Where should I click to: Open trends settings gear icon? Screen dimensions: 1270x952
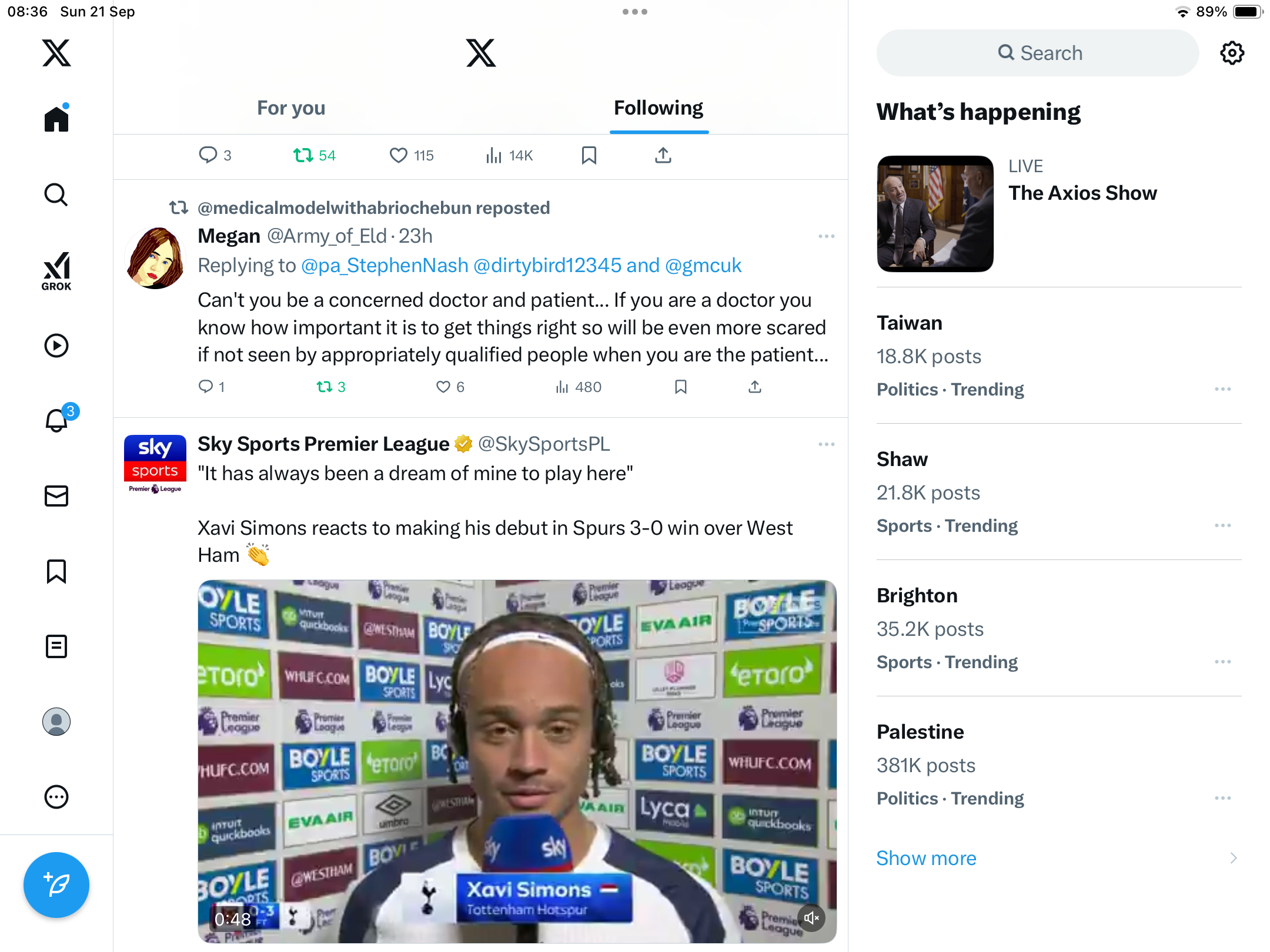[1232, 53]
